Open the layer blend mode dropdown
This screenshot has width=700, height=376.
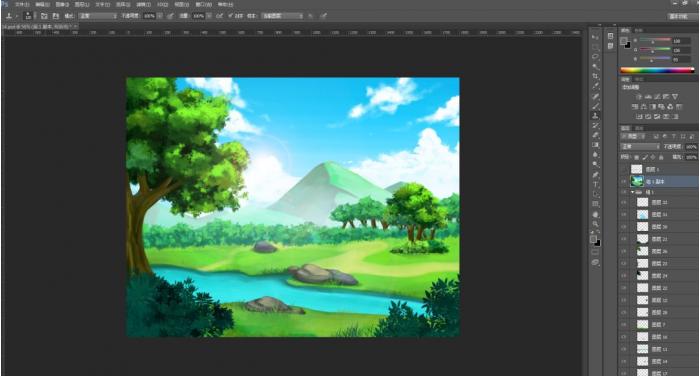[640, 146]
